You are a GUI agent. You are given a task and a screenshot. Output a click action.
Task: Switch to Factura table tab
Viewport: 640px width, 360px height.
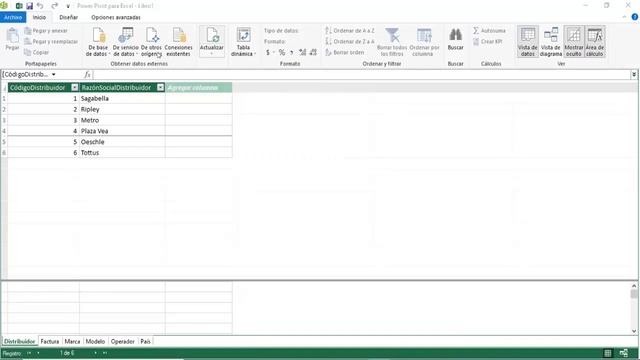(x=50, y=341)
